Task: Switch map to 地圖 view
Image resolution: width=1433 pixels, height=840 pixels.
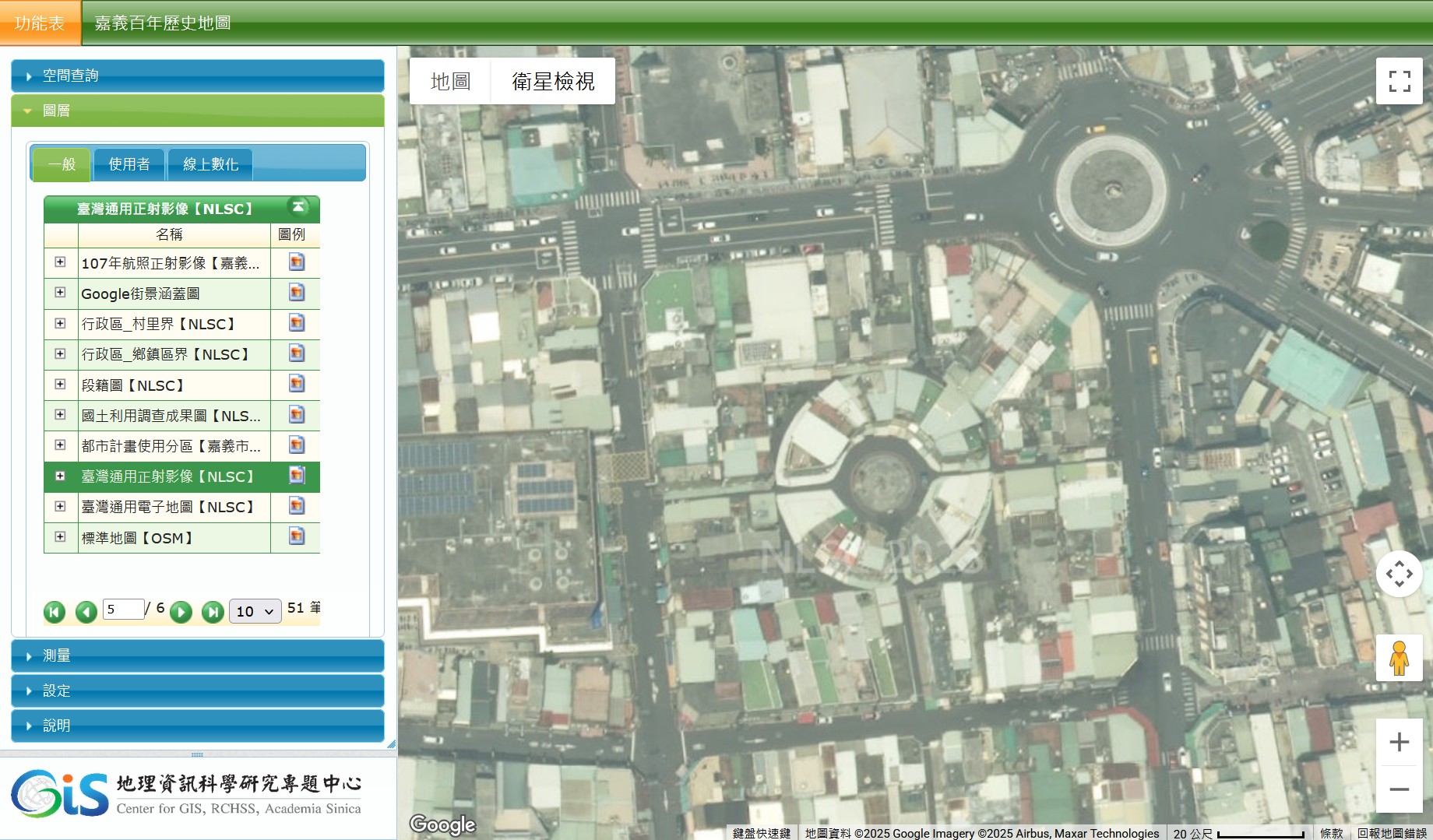Action: 450,81
